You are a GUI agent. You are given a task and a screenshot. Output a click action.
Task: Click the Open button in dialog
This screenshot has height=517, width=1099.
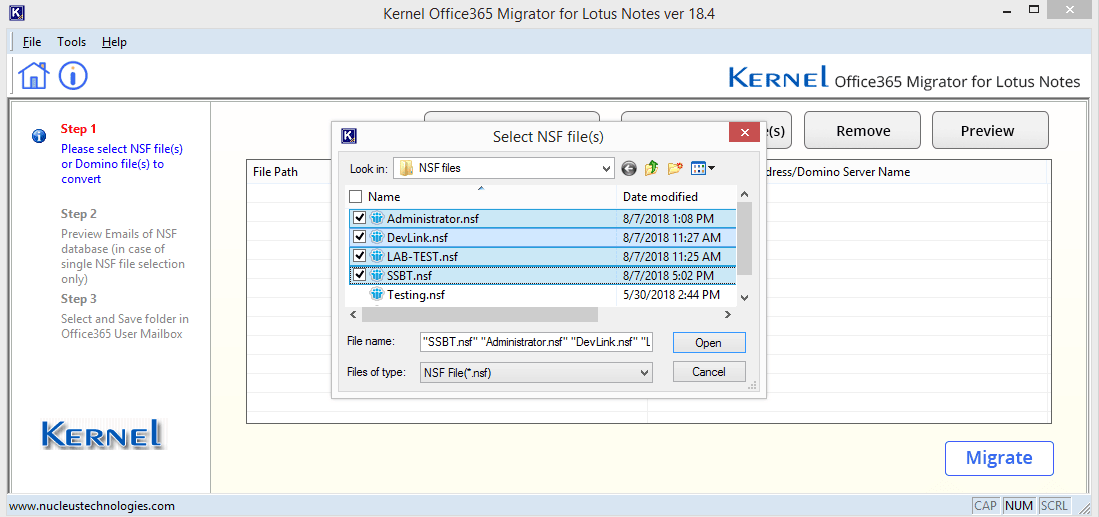709,343
